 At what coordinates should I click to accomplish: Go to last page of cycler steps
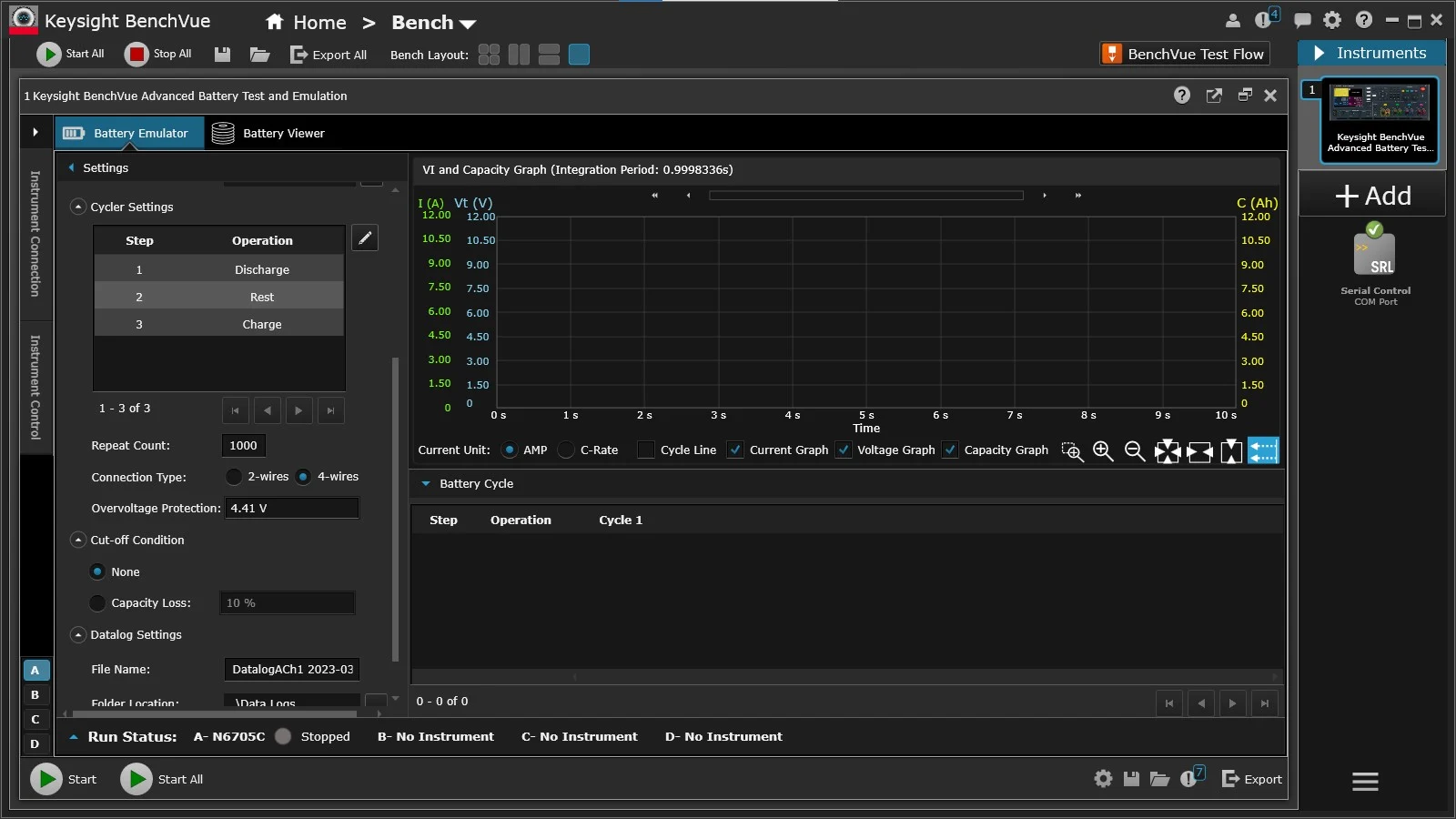(330, 410)
